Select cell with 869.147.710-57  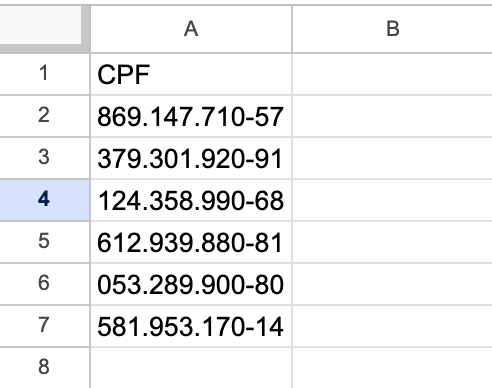tap(191, 116)
